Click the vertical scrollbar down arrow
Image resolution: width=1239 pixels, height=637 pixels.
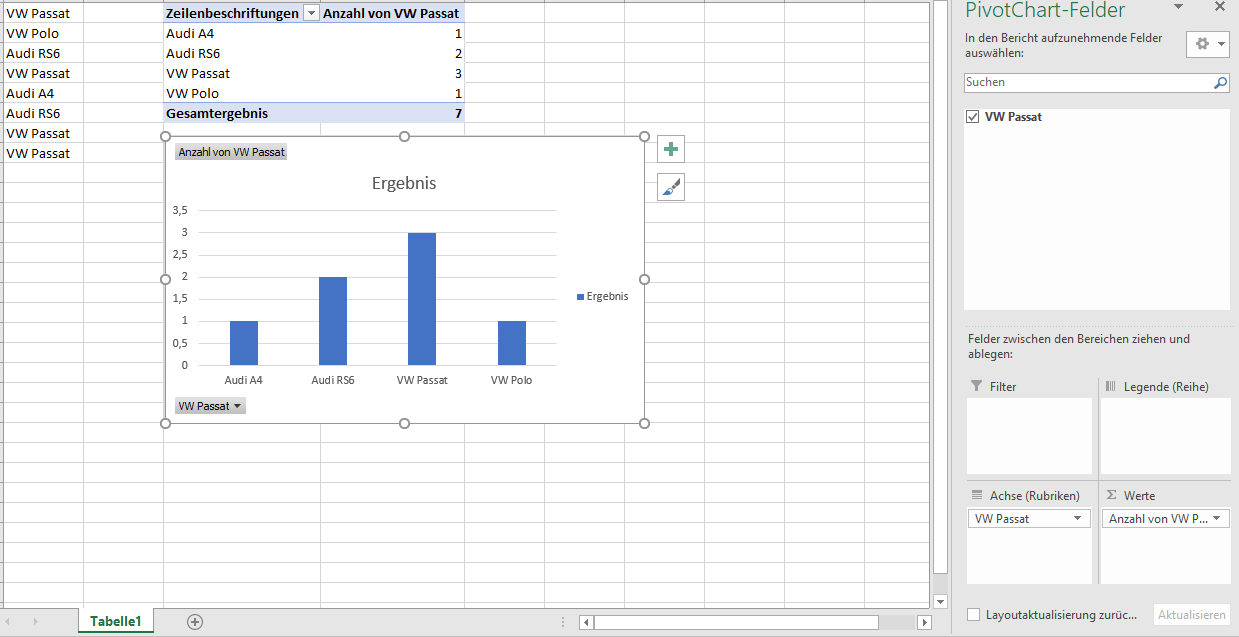(x=940, y=601)
